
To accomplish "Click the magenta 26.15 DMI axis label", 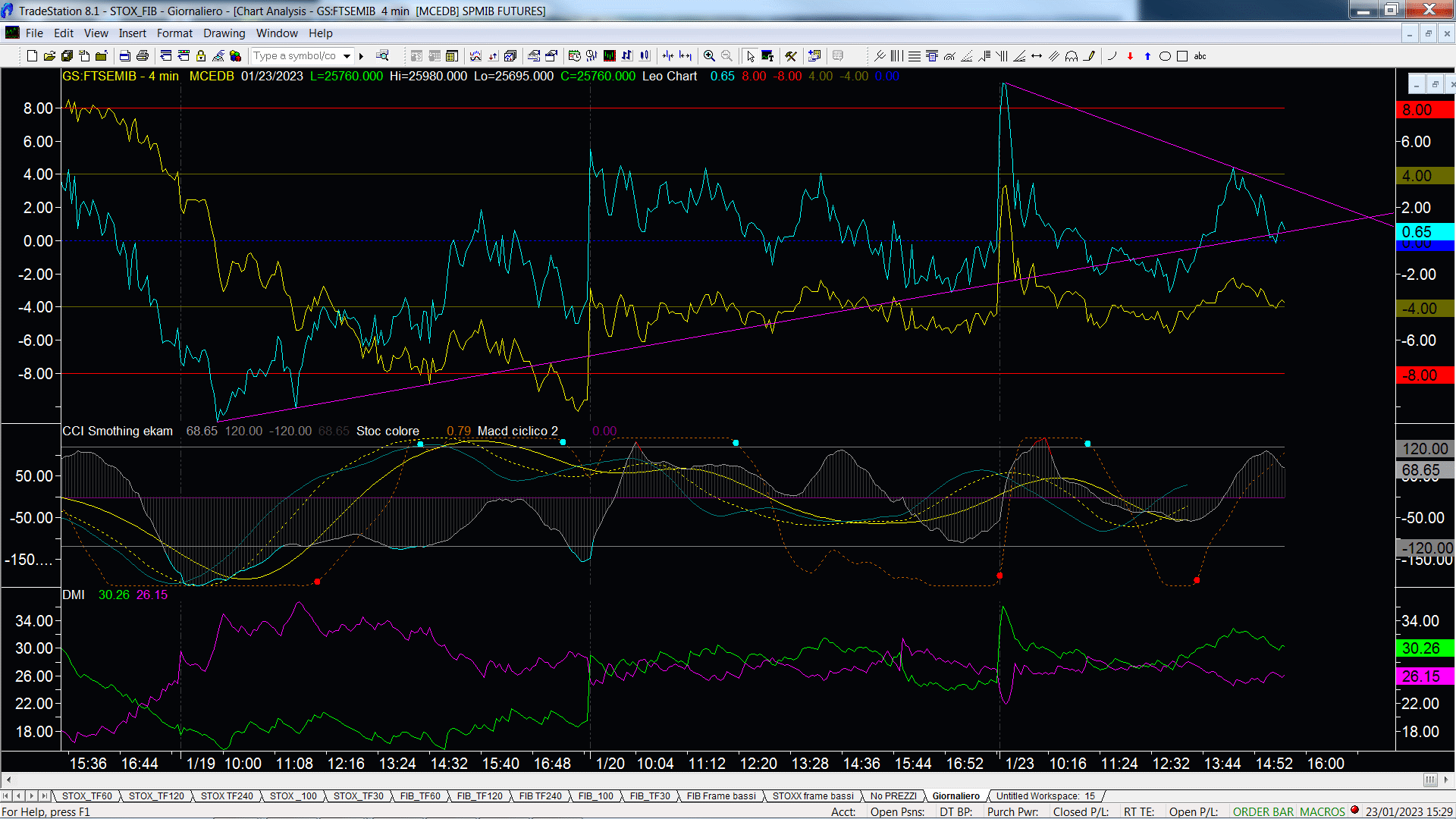I will point(1424,676).
